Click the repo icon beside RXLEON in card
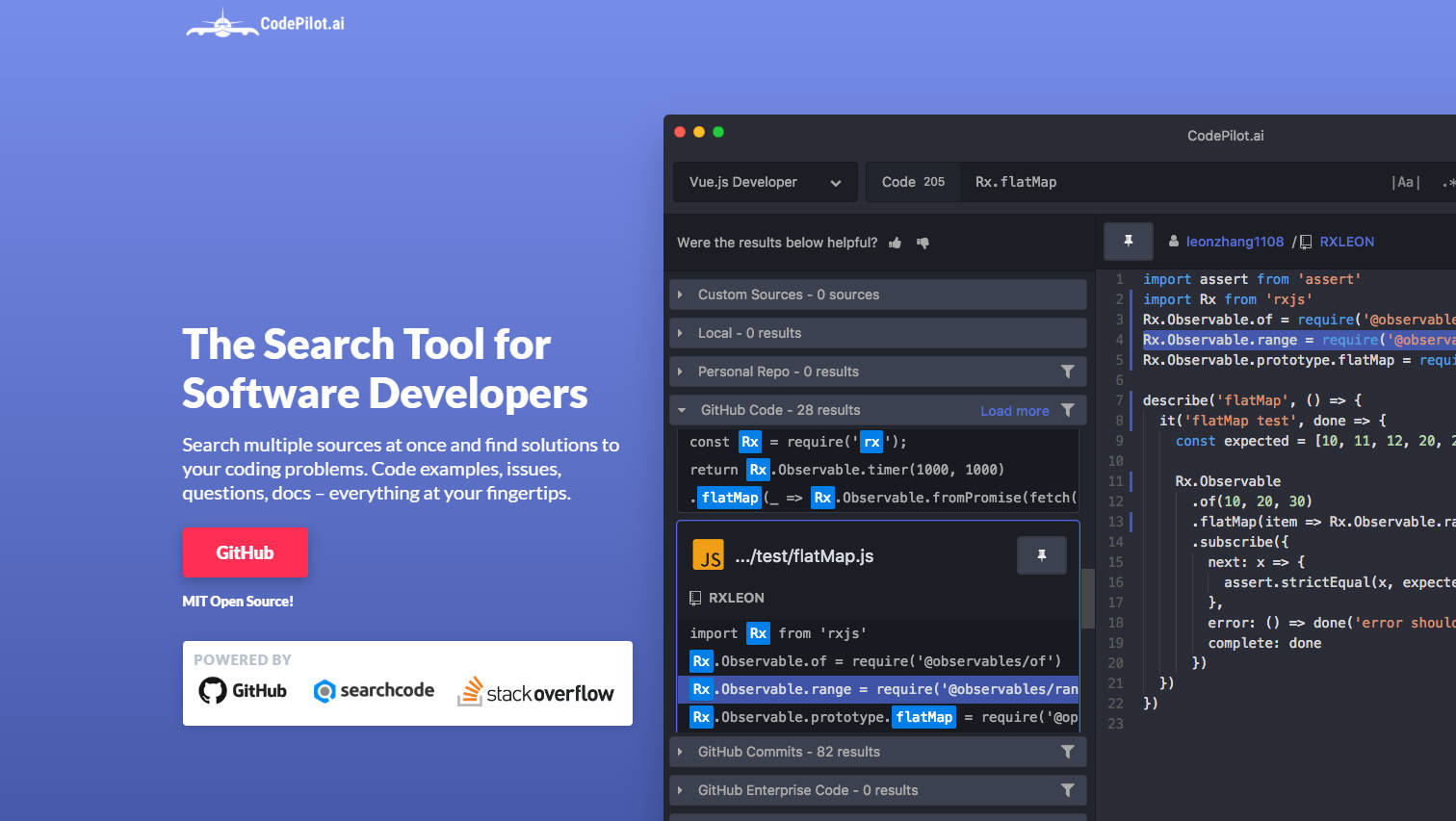This screenshot has width=1456, height=821. click(x=695, y=598)
